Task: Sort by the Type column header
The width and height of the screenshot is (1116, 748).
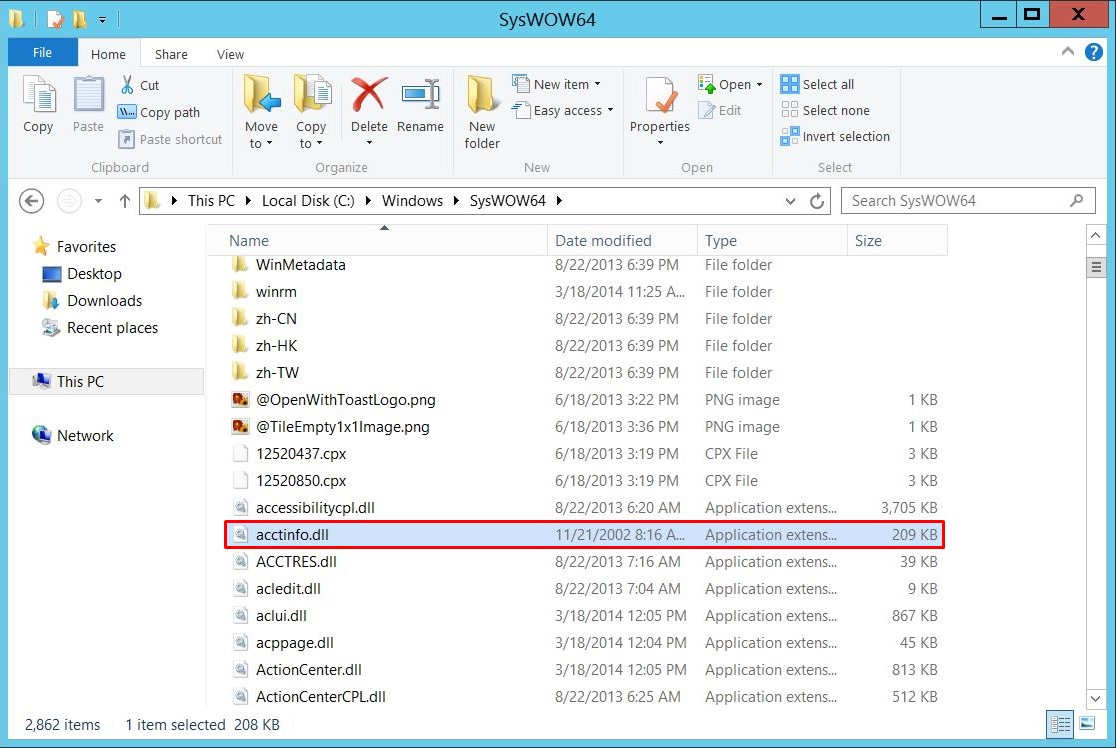Action: point(772,241)
